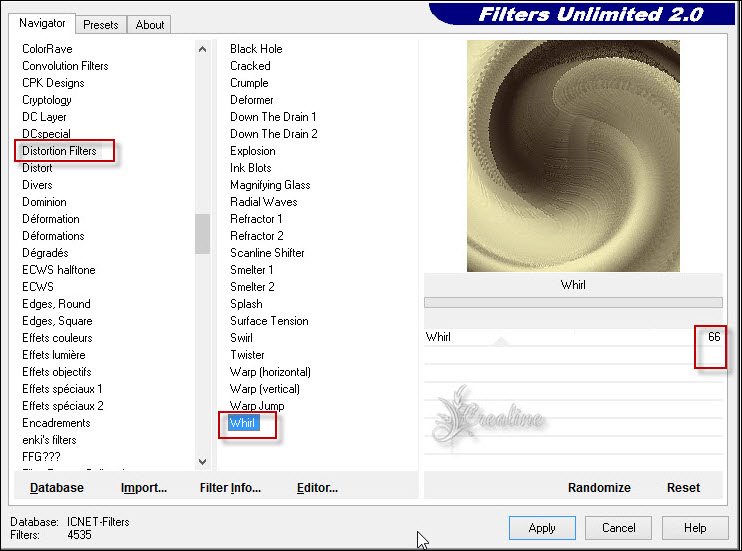This screenshot has height=551, width=742.
Task: Adjust the Whirl amount slider
Action: (560, 337)
